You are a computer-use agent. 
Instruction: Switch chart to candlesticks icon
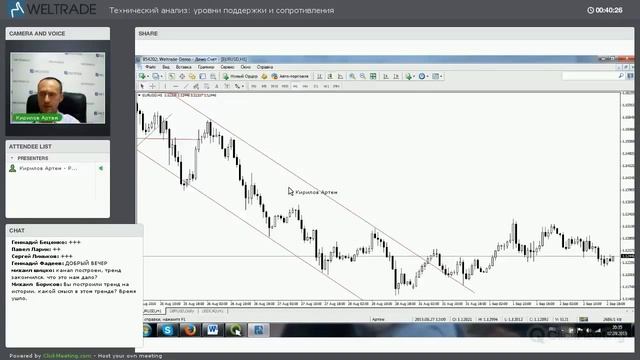[330, 76]
